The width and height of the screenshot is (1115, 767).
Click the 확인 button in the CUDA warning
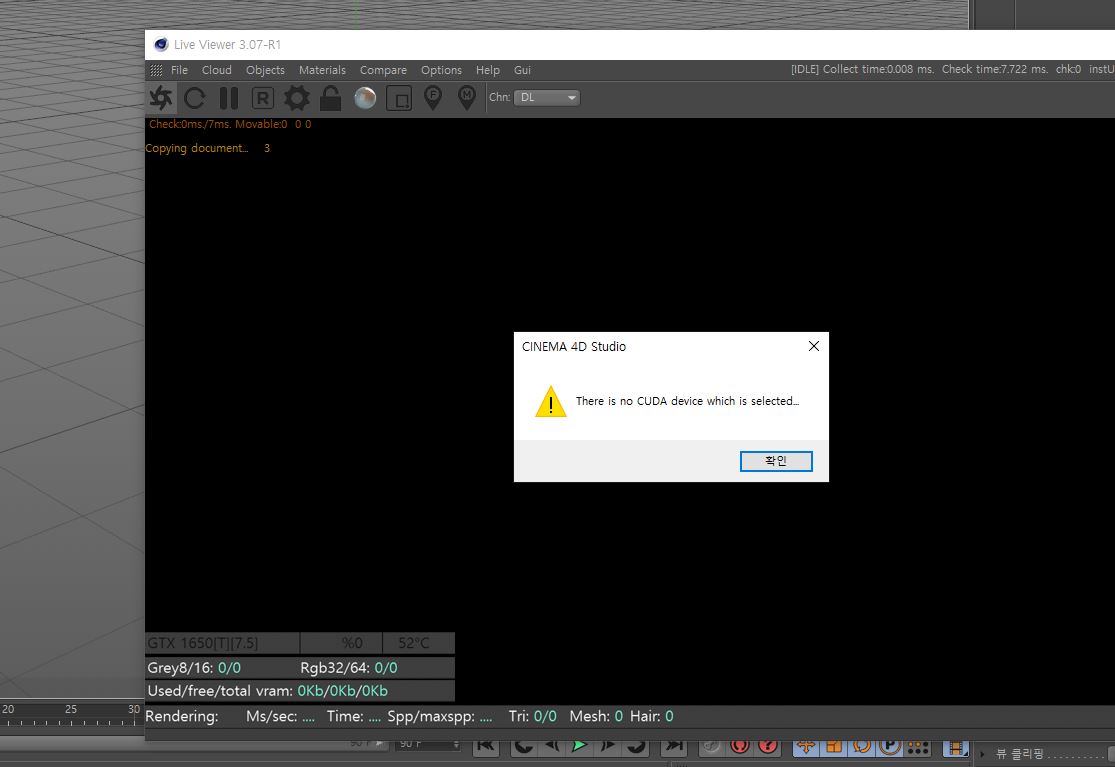[x=776, y=461]
